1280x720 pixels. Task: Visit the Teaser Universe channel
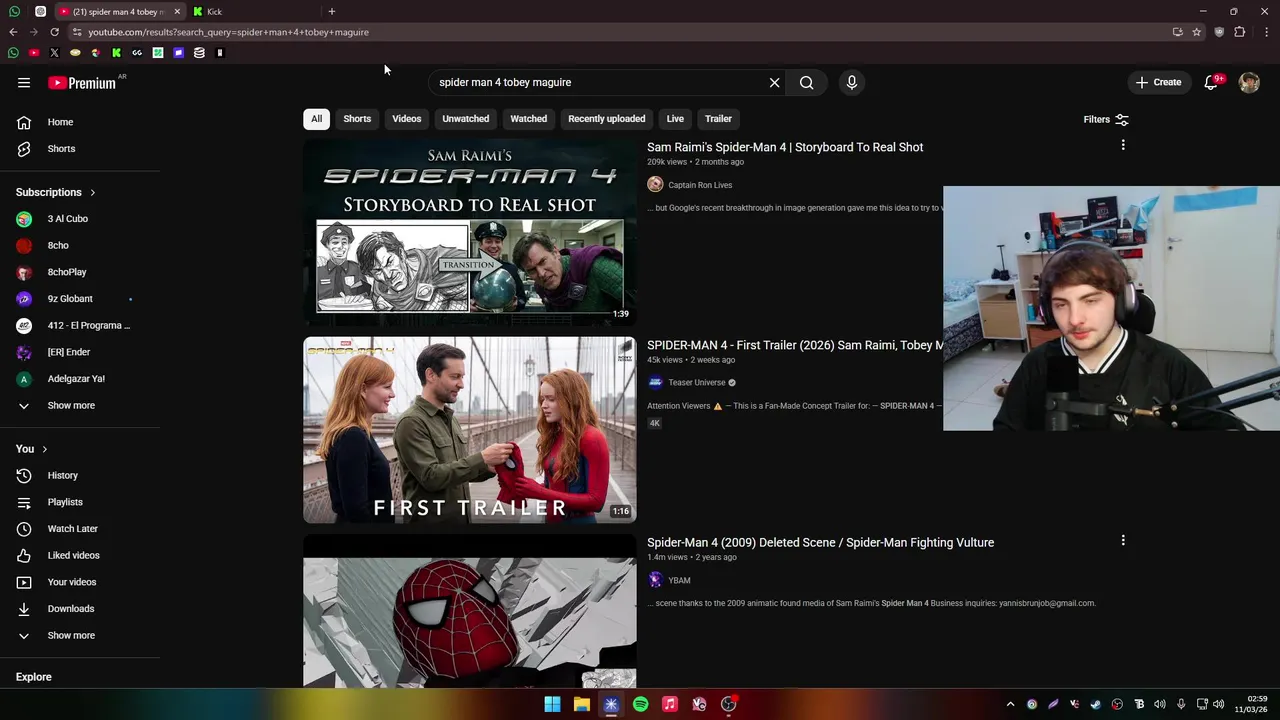point(697,383)
